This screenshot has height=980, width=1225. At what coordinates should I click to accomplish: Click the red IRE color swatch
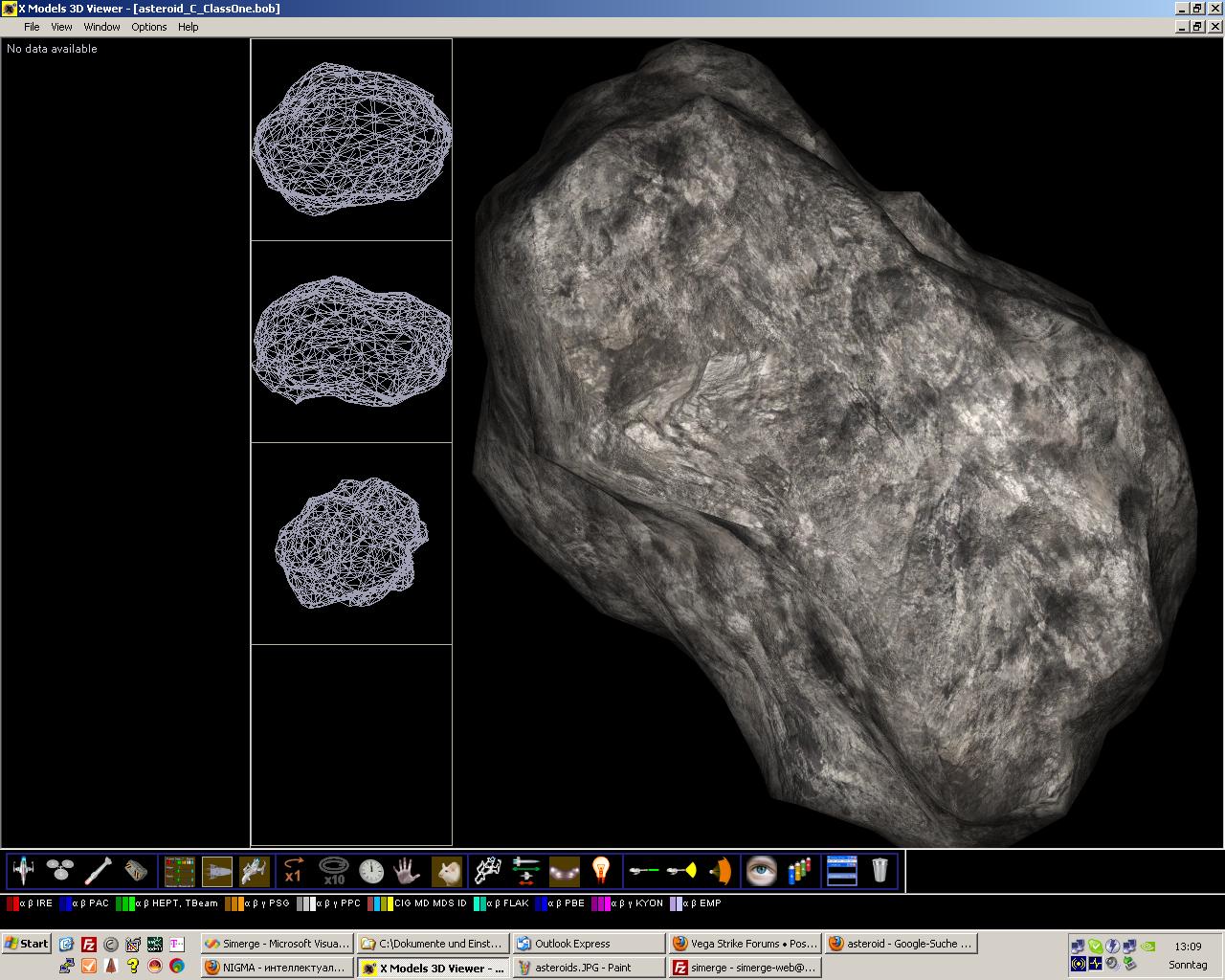tap(12, 903)
